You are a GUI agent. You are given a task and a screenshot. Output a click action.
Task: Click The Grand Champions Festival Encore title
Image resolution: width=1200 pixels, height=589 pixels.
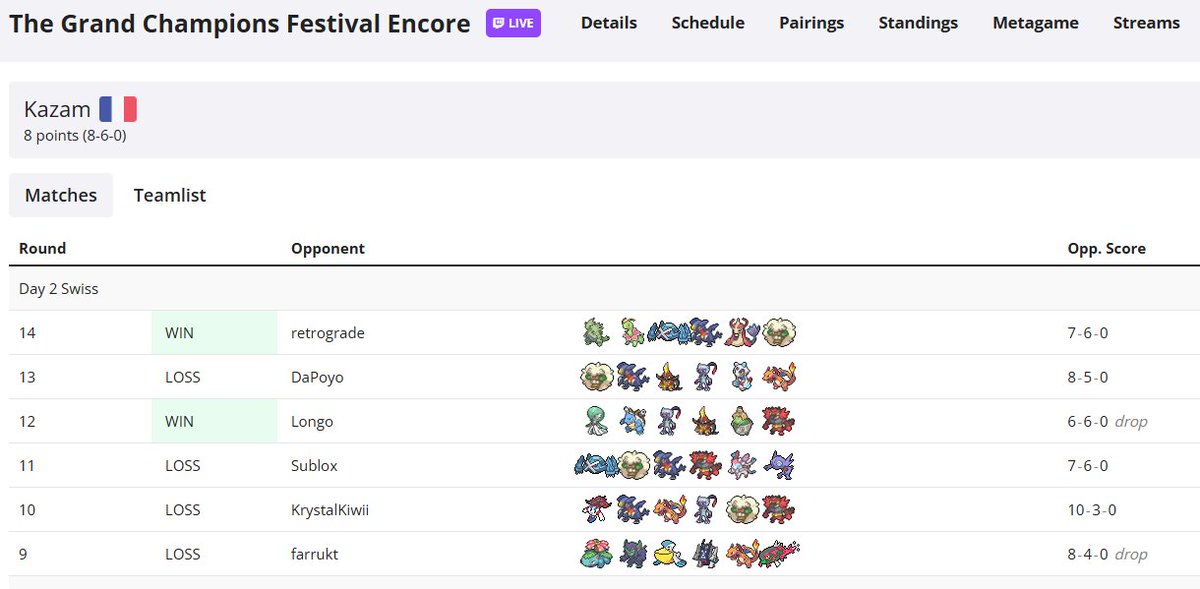click(240, 23)
